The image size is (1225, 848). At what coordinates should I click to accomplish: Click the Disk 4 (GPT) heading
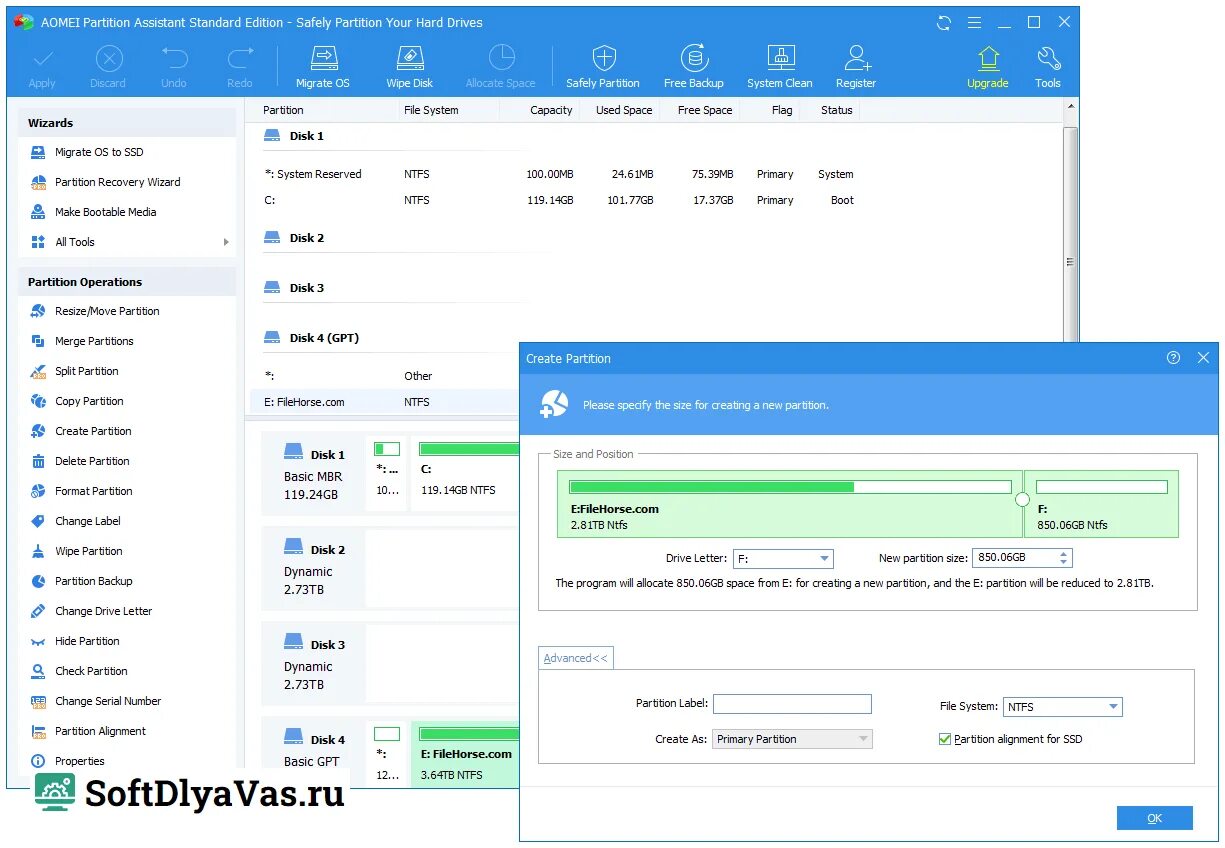(324, 338)
